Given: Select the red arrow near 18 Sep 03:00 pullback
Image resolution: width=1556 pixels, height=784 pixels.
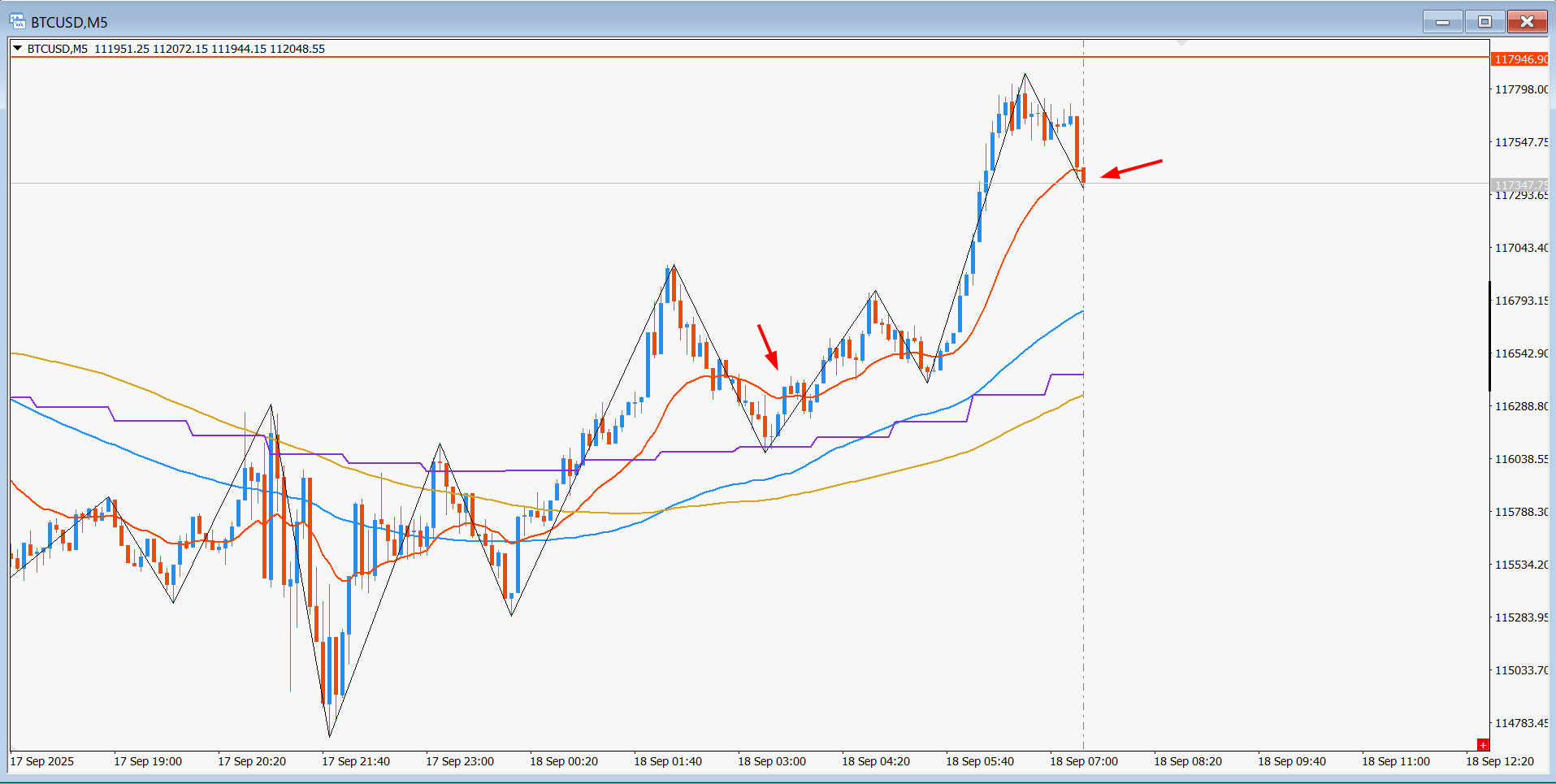Looking at the screenshot, I should (768, 347).
